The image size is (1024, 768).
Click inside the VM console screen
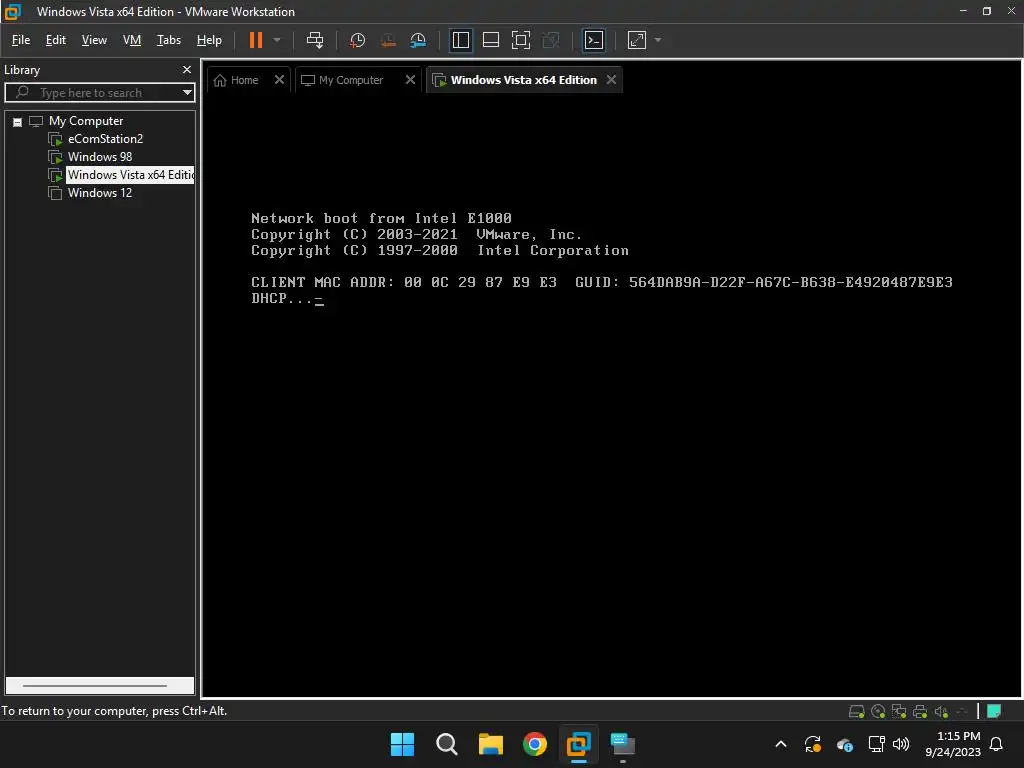(x=612, y=395)
